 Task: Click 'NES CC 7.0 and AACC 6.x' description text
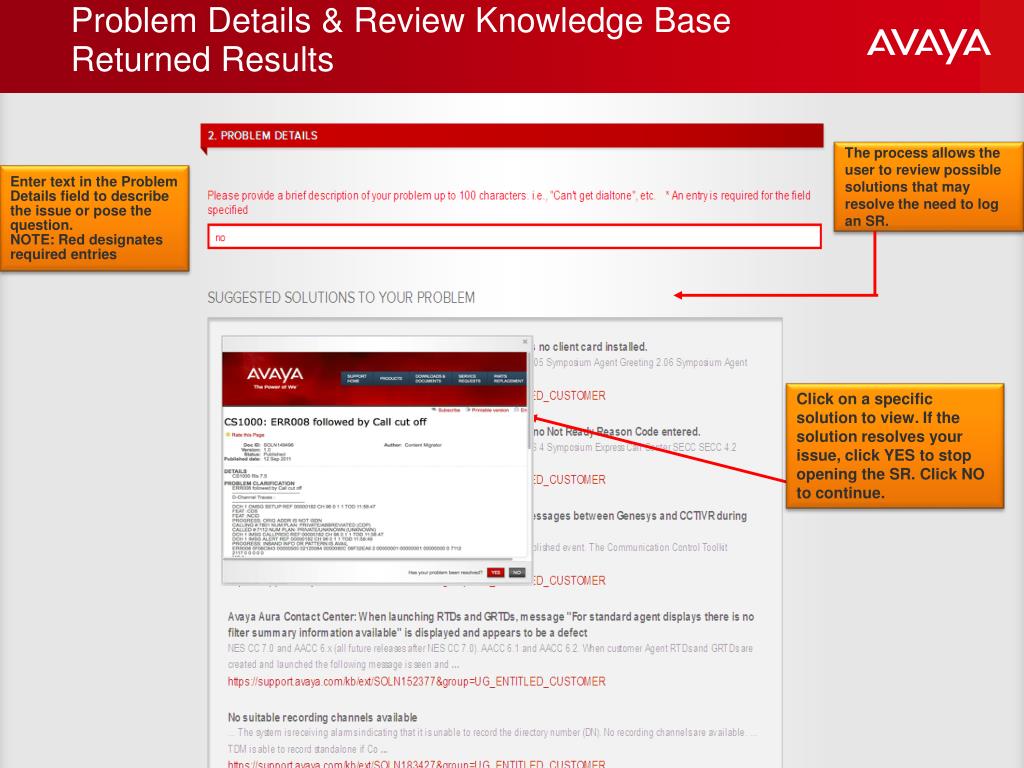[490, 656]
